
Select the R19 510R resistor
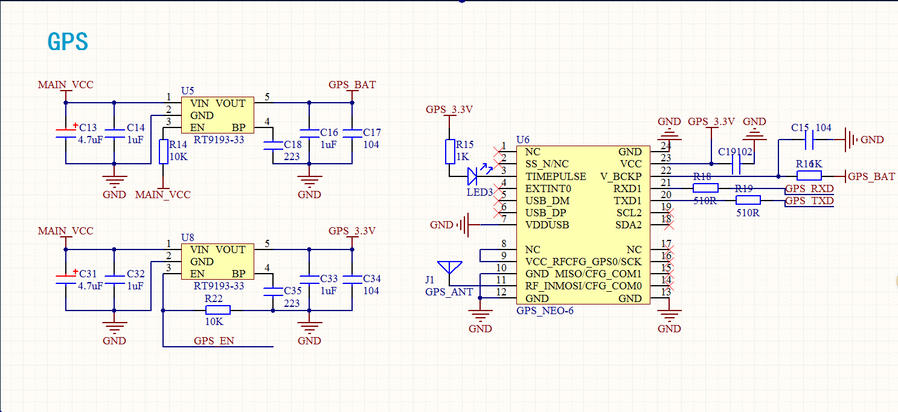(x=747, y=201)
